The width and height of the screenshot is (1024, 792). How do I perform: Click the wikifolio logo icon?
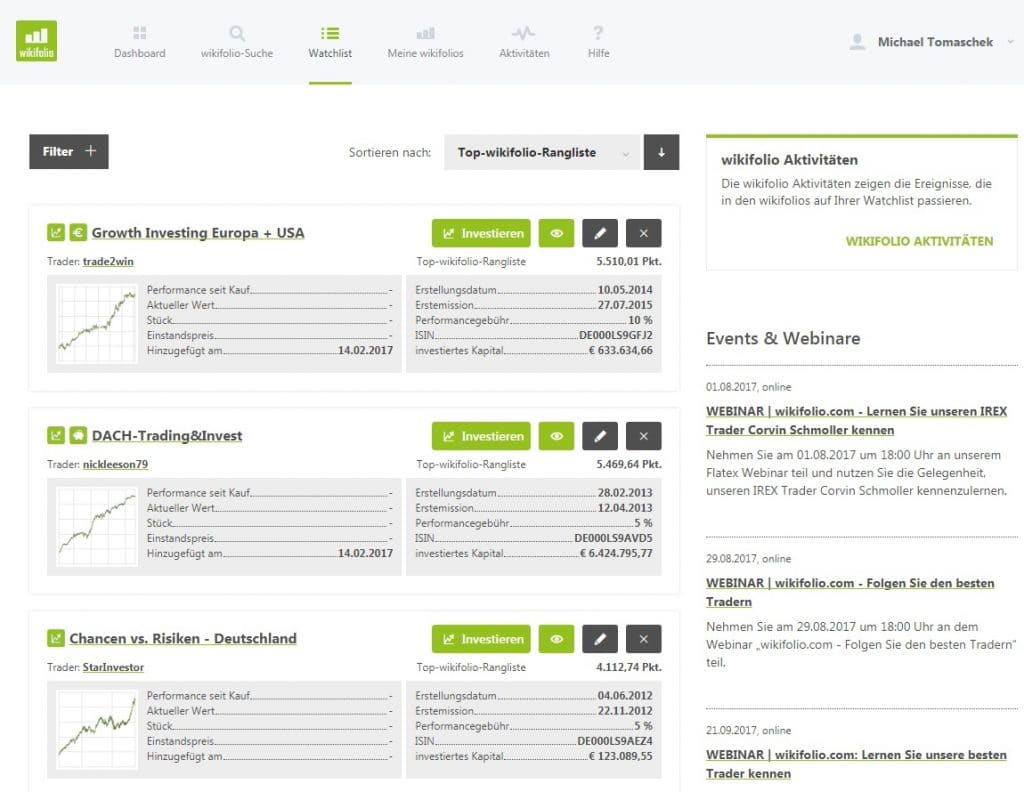(x=36, y=41)
